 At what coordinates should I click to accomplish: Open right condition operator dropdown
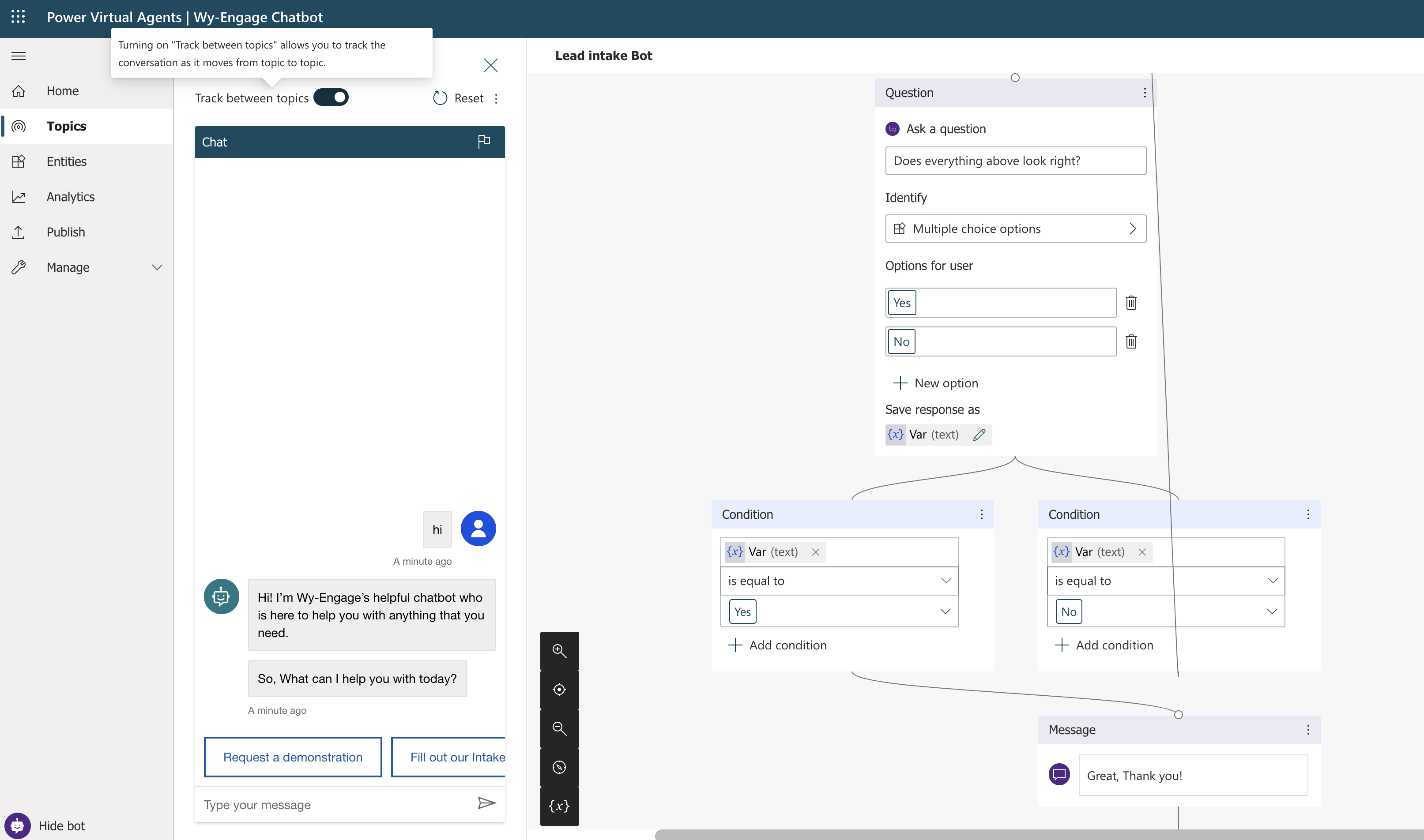pos(1166,581)
